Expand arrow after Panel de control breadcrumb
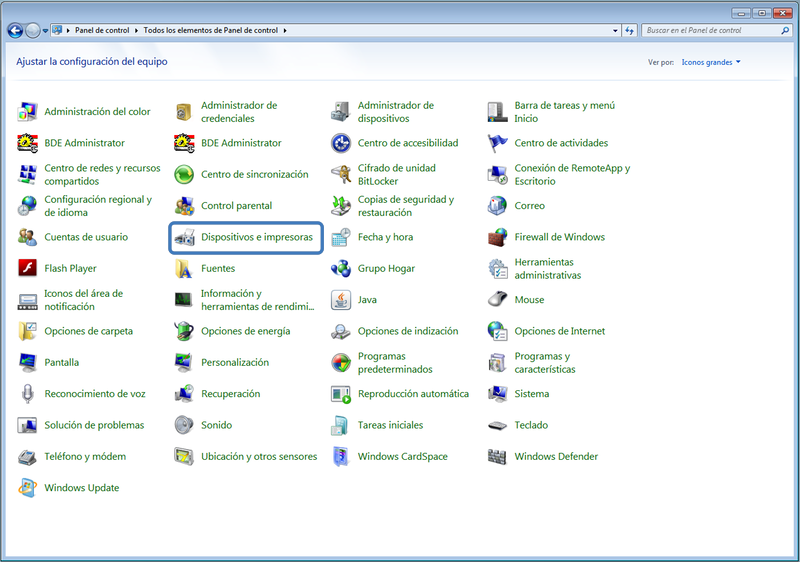800x562 pixels. click(x=137, y=31)
